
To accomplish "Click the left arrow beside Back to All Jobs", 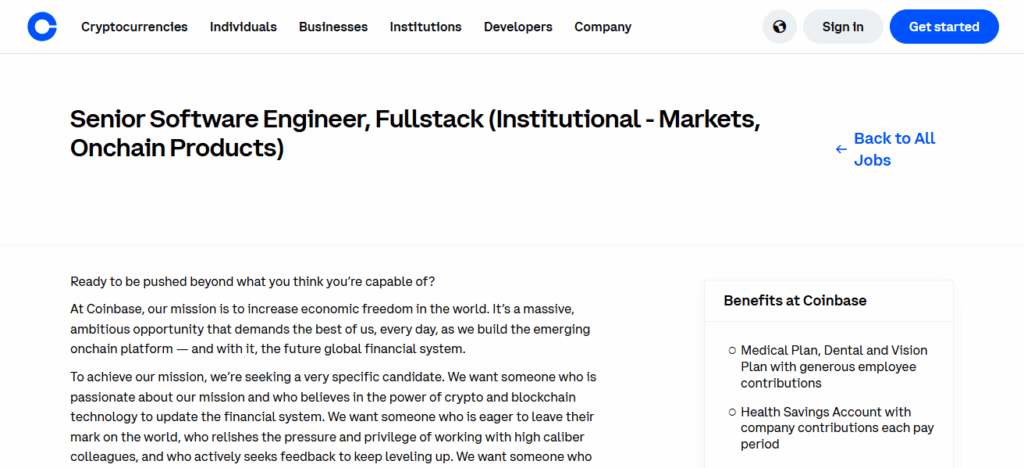I will click(841, 150).
